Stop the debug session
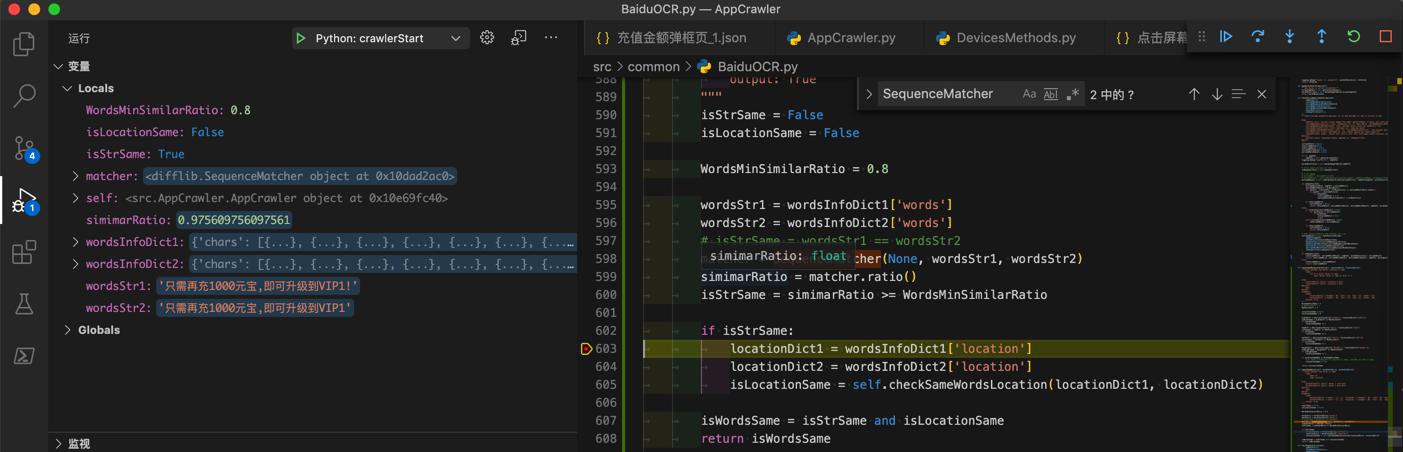The width and height of the screenshot is (1403, 452). click(1386, 37)
